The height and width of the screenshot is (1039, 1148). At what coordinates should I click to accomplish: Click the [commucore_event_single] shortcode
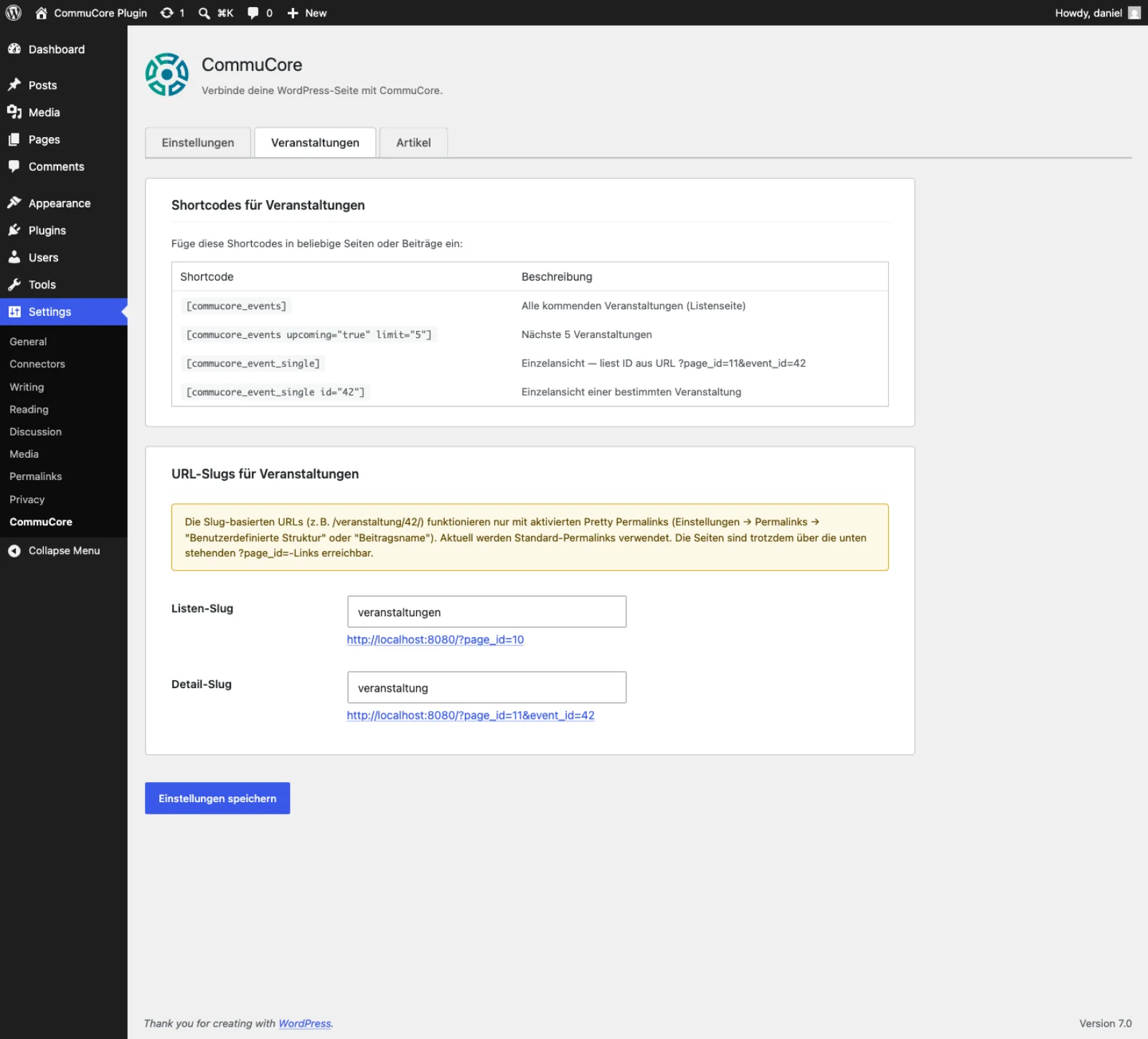click(253, 363)
